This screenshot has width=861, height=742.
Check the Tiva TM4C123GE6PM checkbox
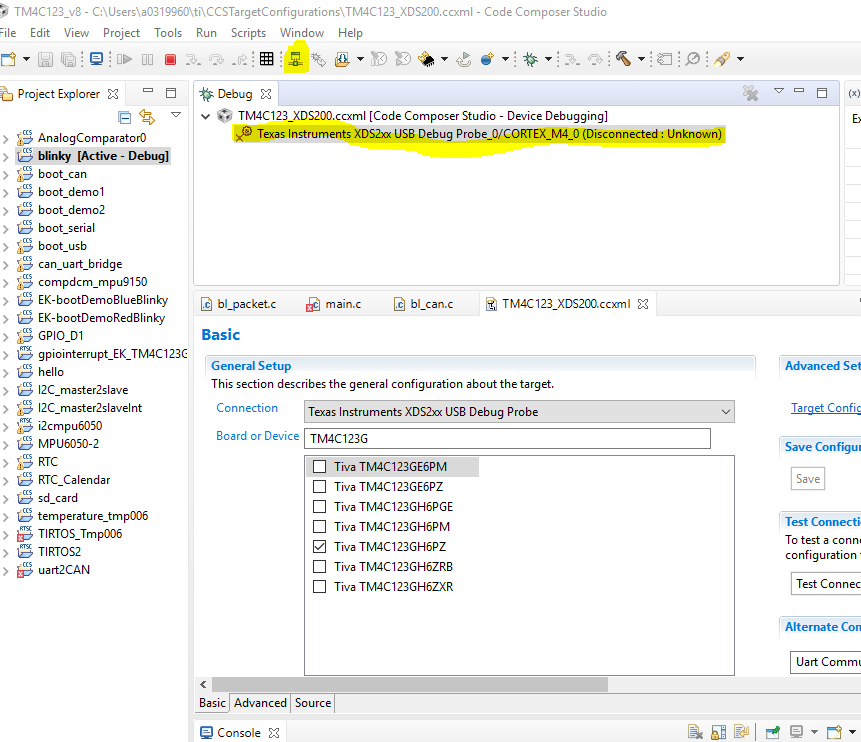click(x=319, y=467)
